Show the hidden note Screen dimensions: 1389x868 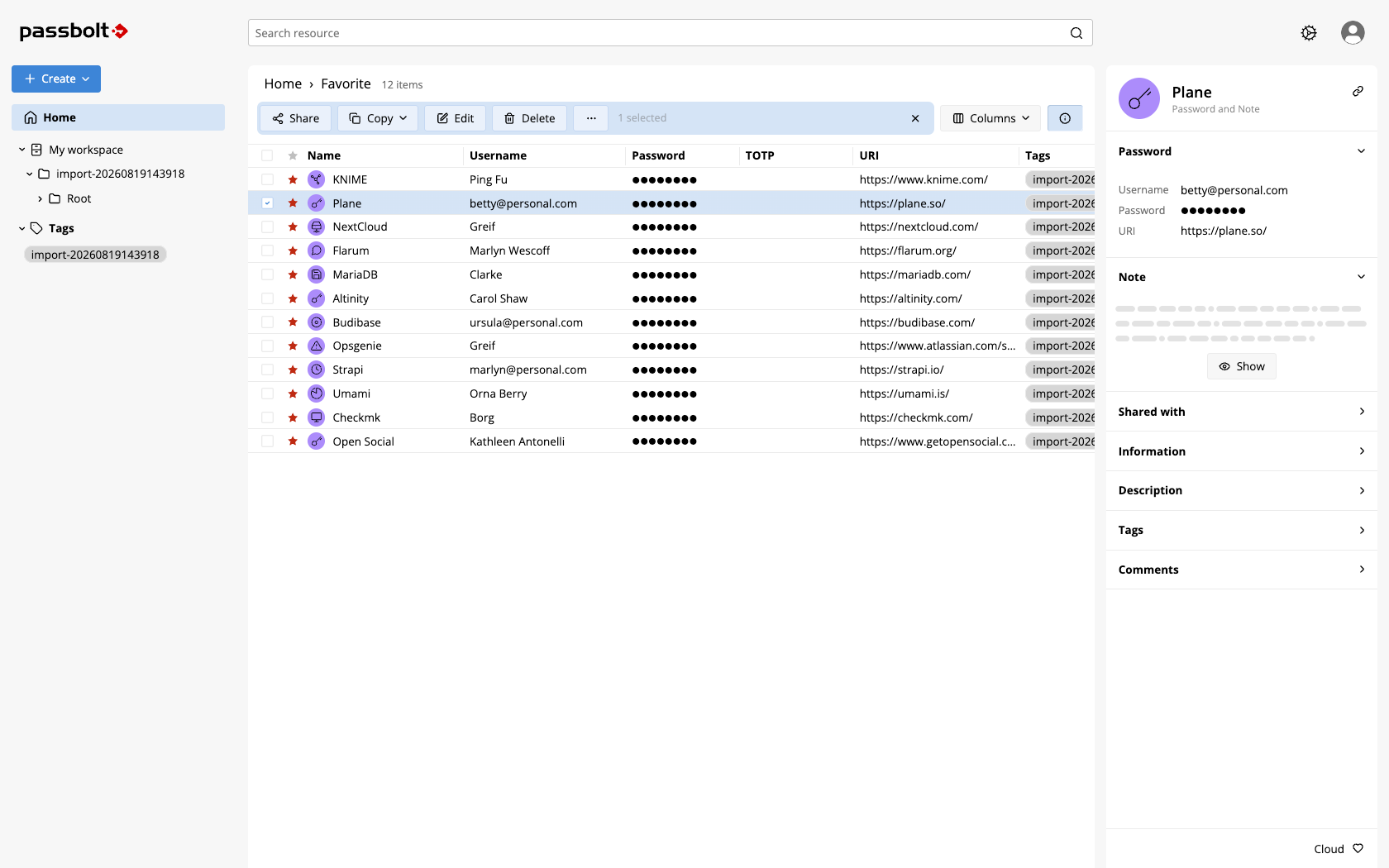pos(1242,366)
